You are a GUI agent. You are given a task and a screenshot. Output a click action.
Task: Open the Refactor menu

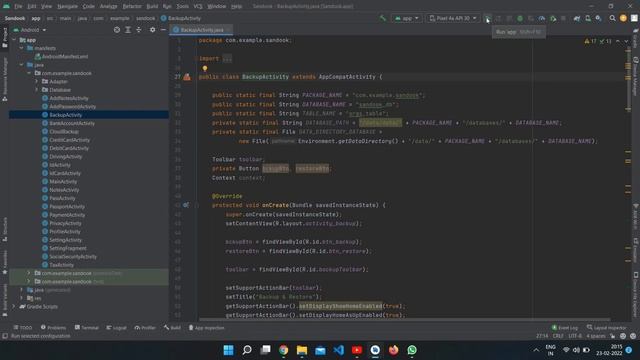[x=132, y=7]
